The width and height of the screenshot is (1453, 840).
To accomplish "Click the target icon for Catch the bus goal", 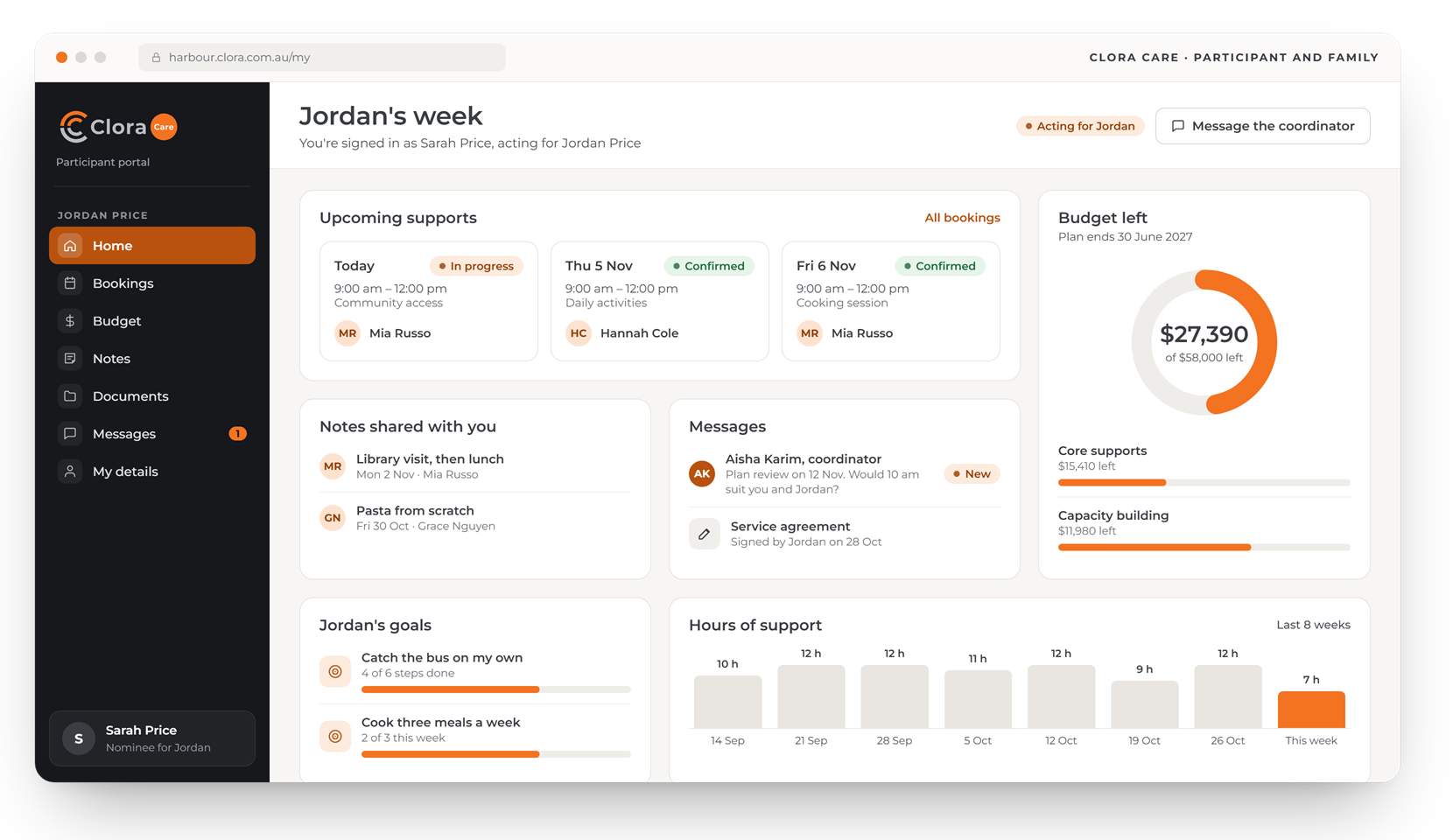I will 335,672.
